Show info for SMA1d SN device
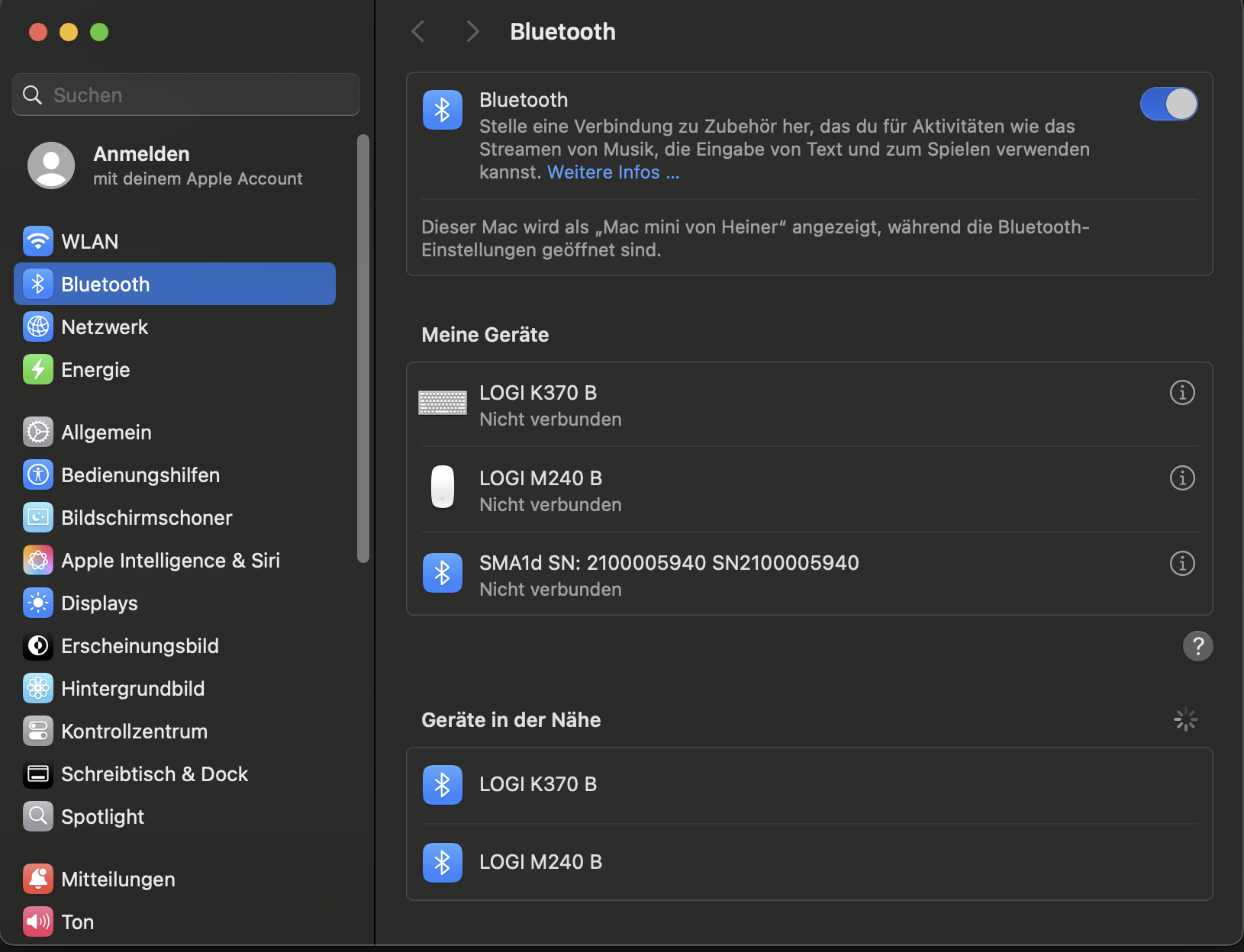The width and height of the screenshot is (1244, 952). [x=1182, y=564]
